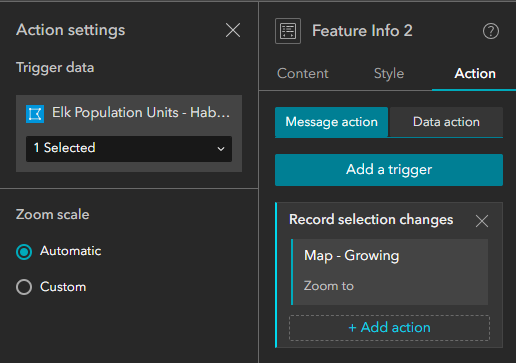Click the Add action button
Viewport: 516px width, 363px height.
click(389, 328)
